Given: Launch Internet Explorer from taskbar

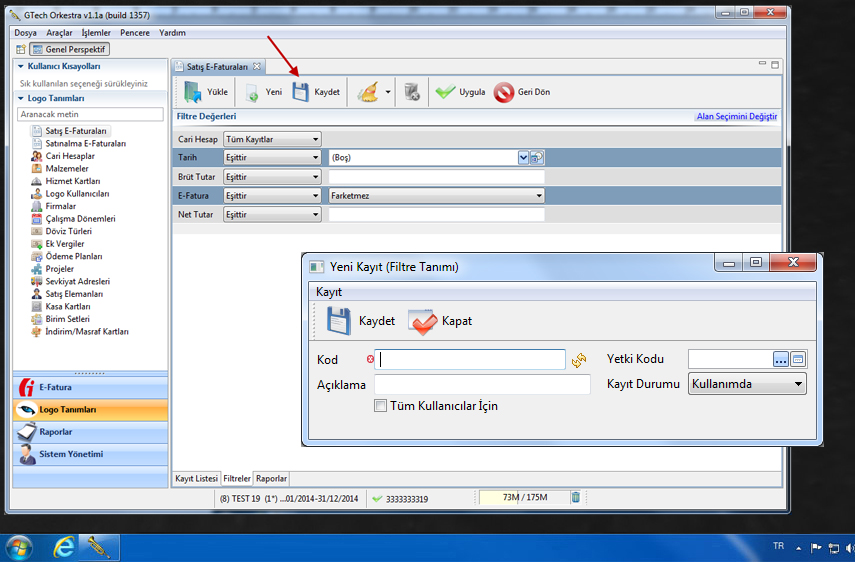Looking at the screenshot, I should (64, 547).
